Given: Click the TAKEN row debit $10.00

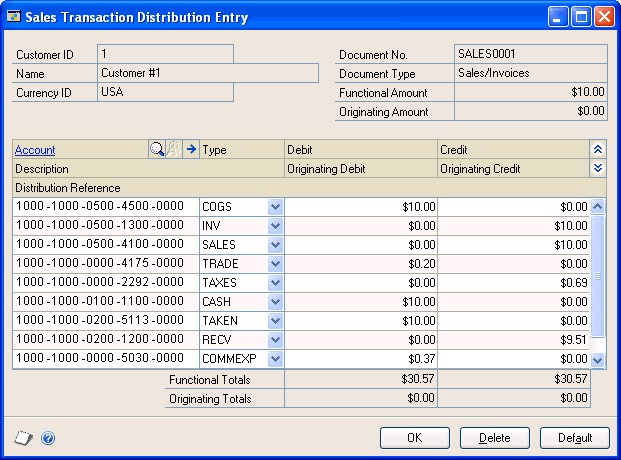Looking at the screenshot, I should [361, 321].
